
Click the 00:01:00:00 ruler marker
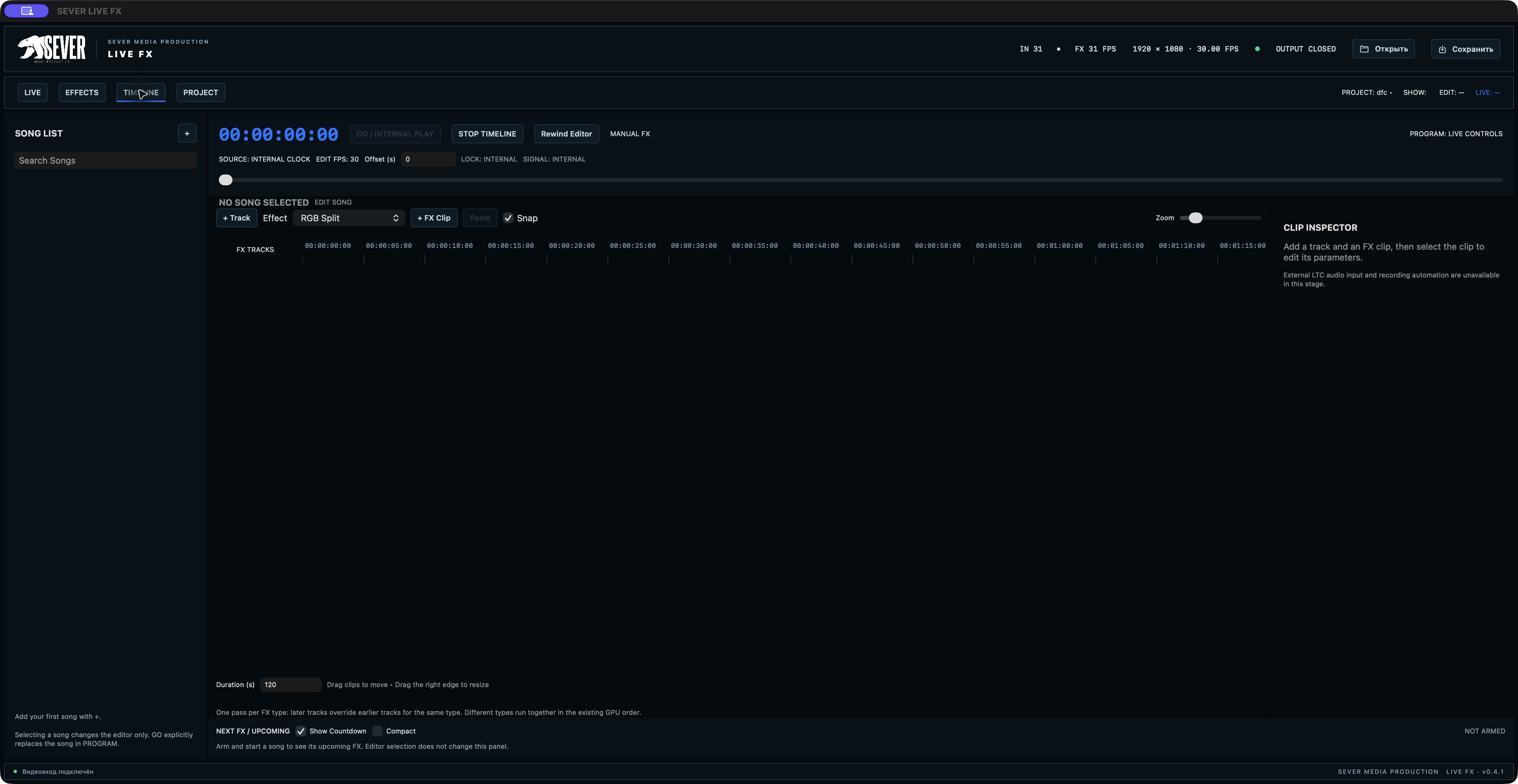pos(1060,246)
